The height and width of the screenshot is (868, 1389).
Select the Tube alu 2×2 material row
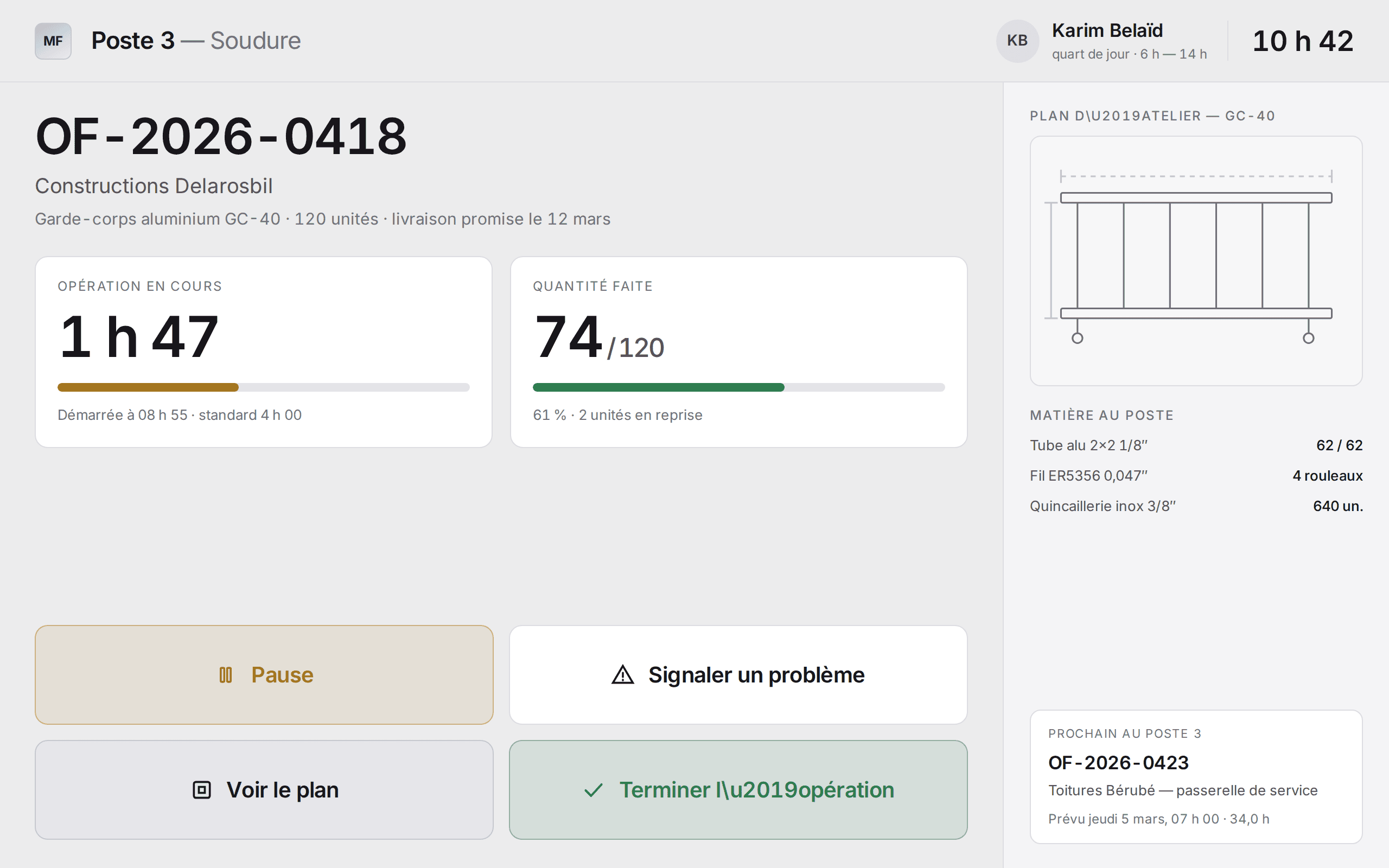(1196, 445)
